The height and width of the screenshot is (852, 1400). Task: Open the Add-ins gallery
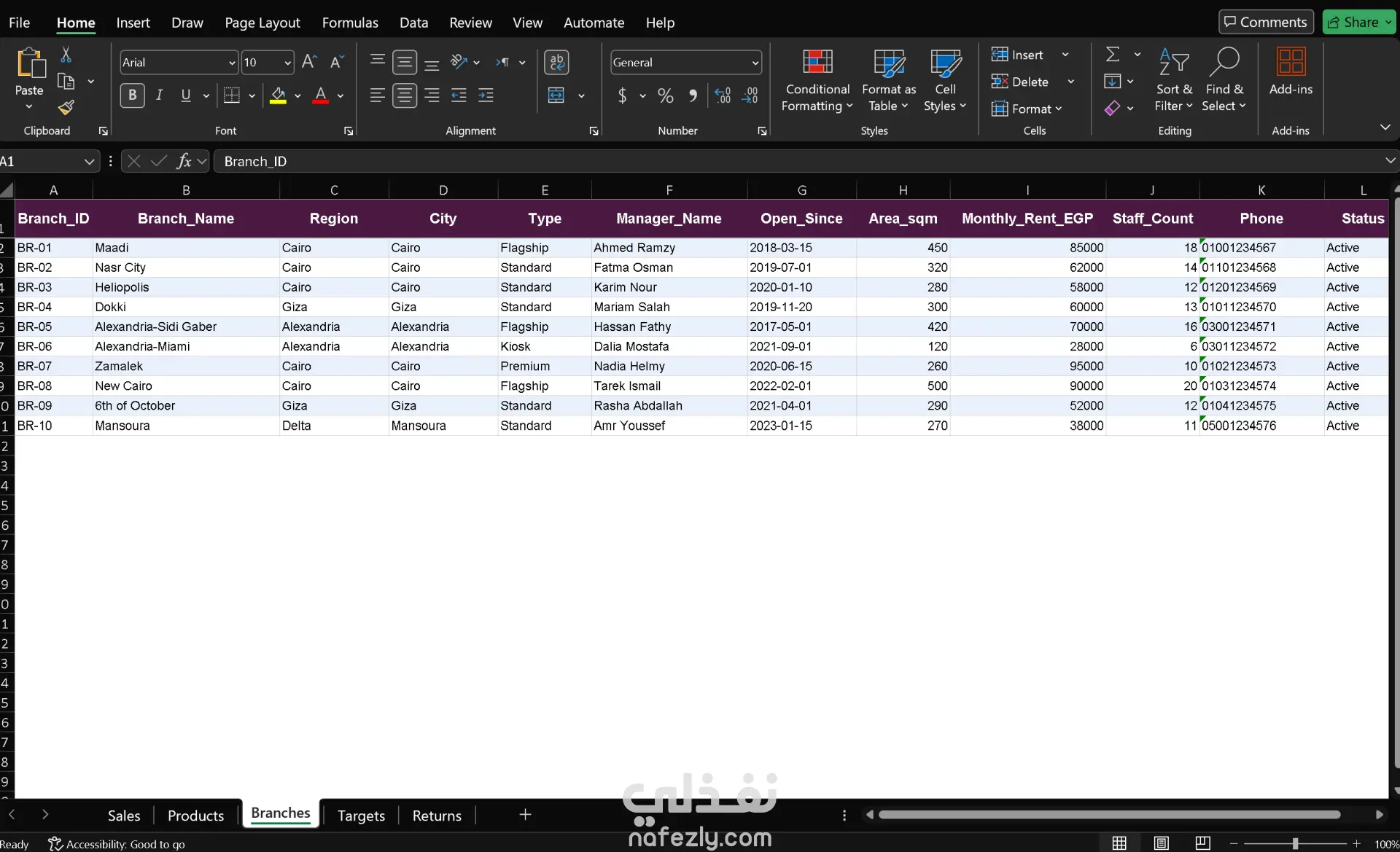coord(1291,71)
